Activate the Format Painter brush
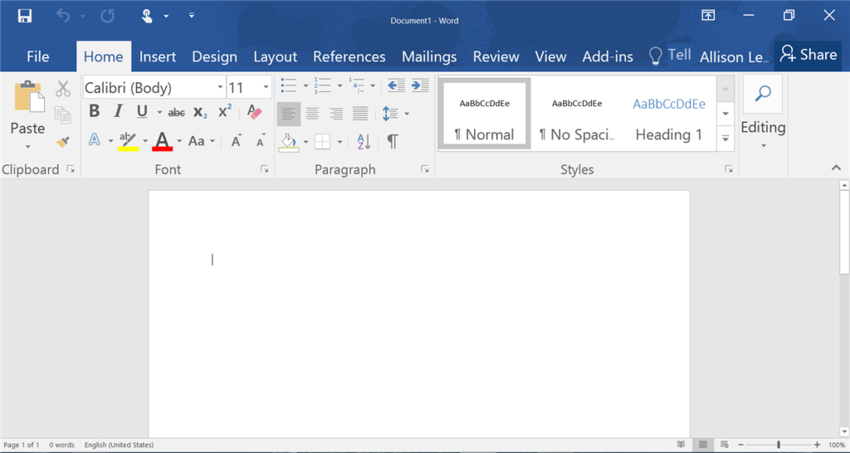The height and width of the screenshot is (453, 850). pyautogui.click(x=63, y=142)
